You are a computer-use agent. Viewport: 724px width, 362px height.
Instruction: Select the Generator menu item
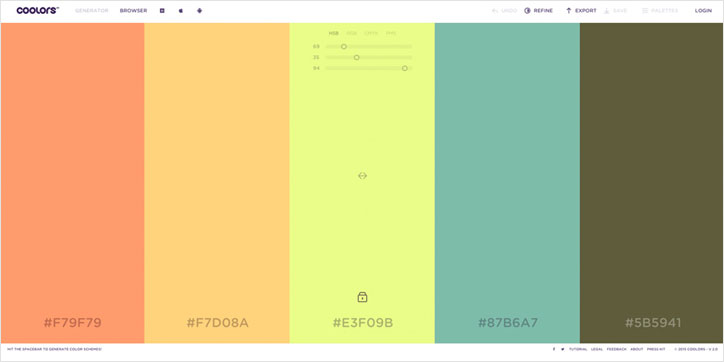(x=92, y=11)
